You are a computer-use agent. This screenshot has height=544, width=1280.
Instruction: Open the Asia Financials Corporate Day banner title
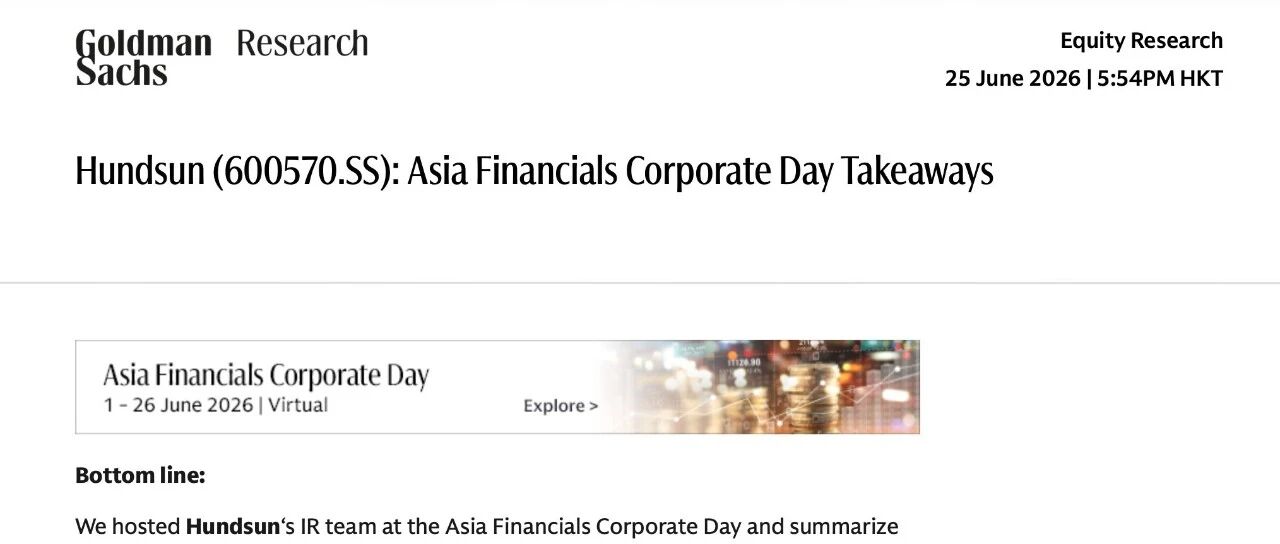[266, 376]
